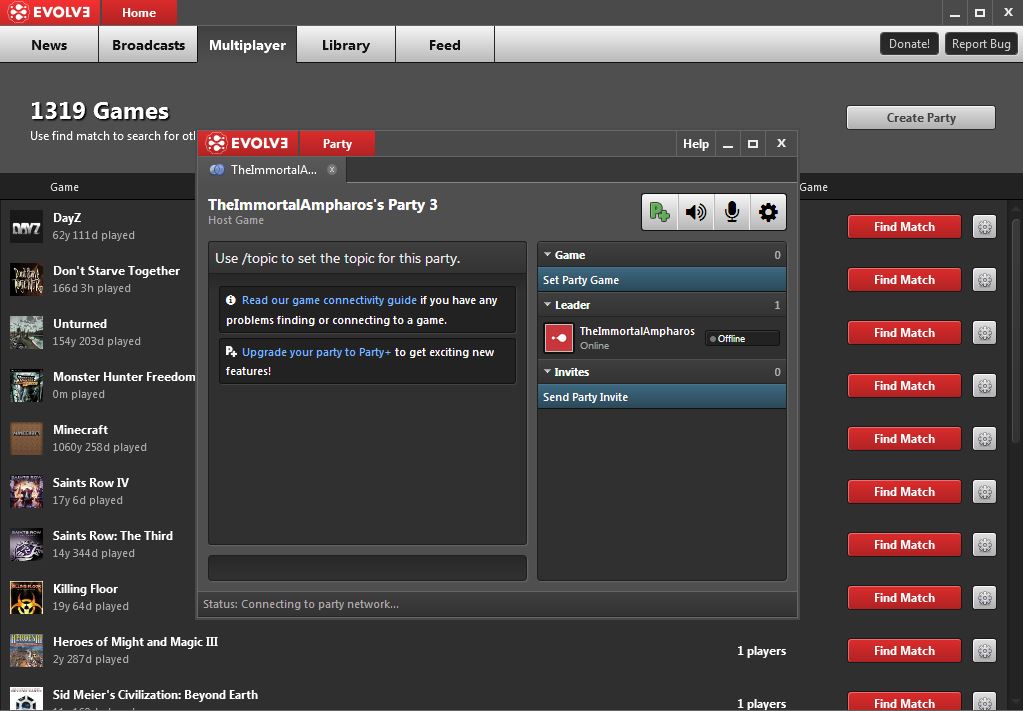Click Help in Party window

tap(695, 144)
